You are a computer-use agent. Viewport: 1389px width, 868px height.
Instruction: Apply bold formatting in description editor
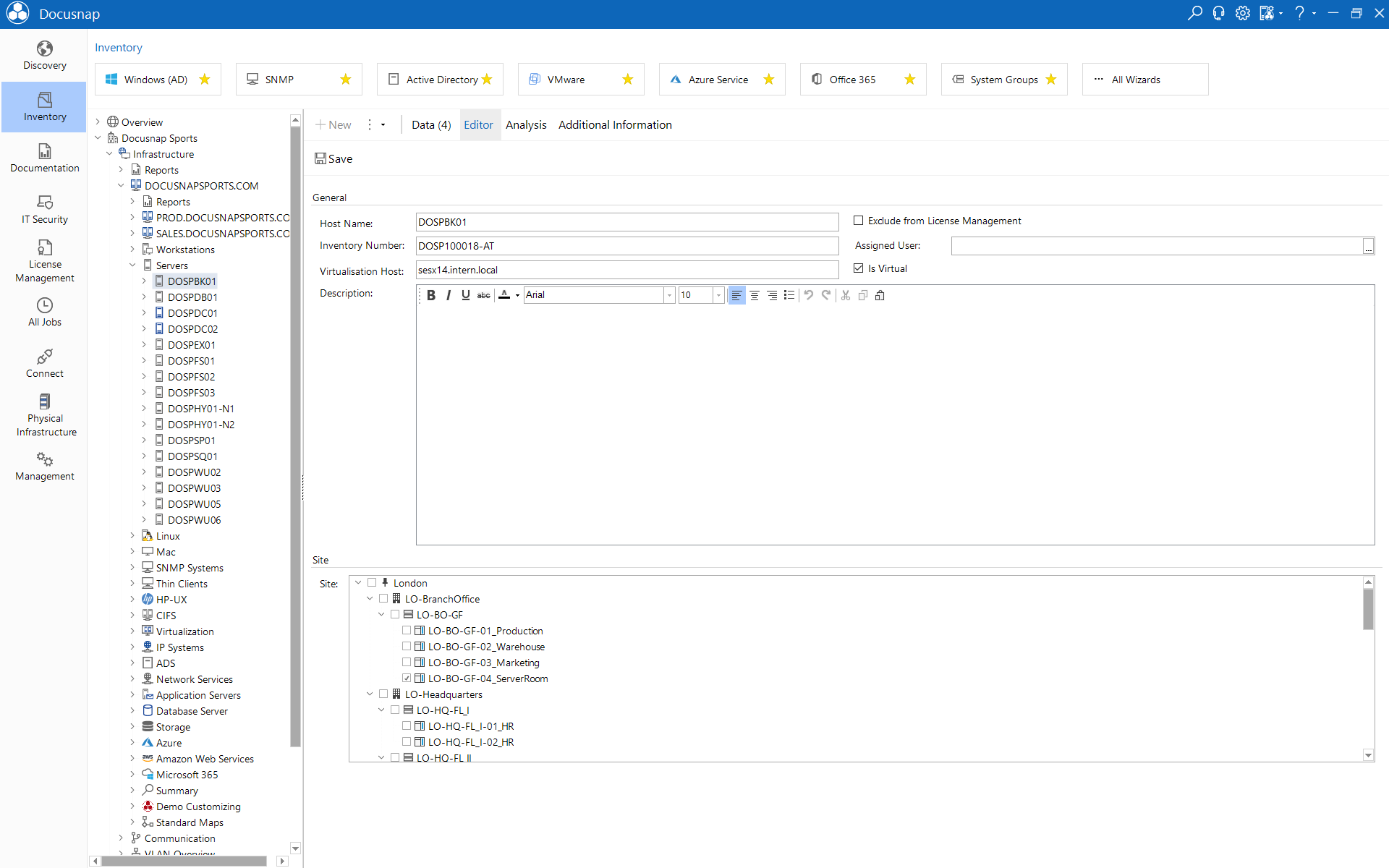click(x=431, y=295)
